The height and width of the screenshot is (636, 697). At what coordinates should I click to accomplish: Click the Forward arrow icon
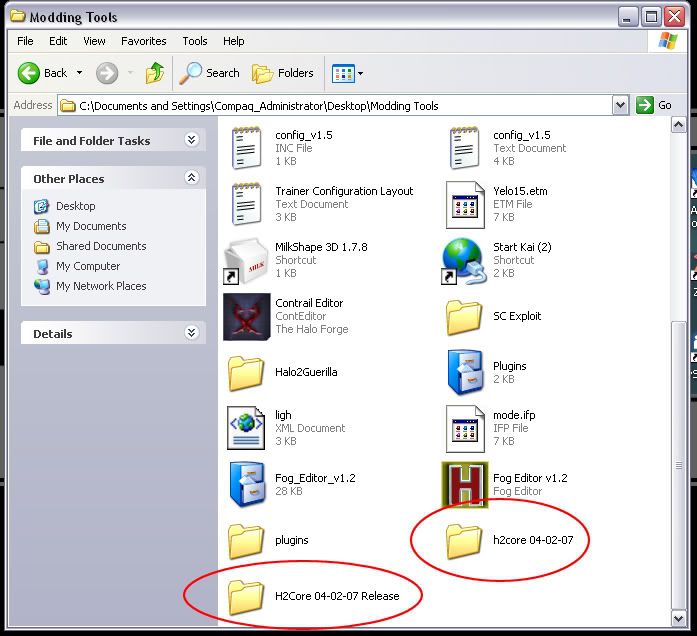(x=107, y=73)
